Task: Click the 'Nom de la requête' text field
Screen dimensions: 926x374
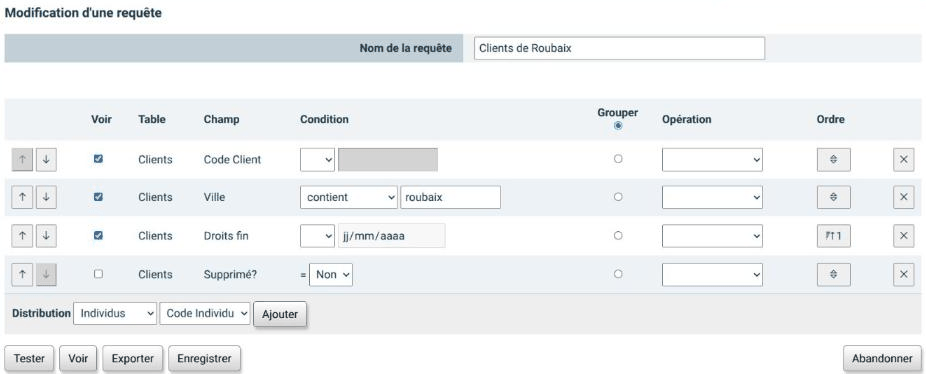Action: pyautogui.click(x=619, y=48)
